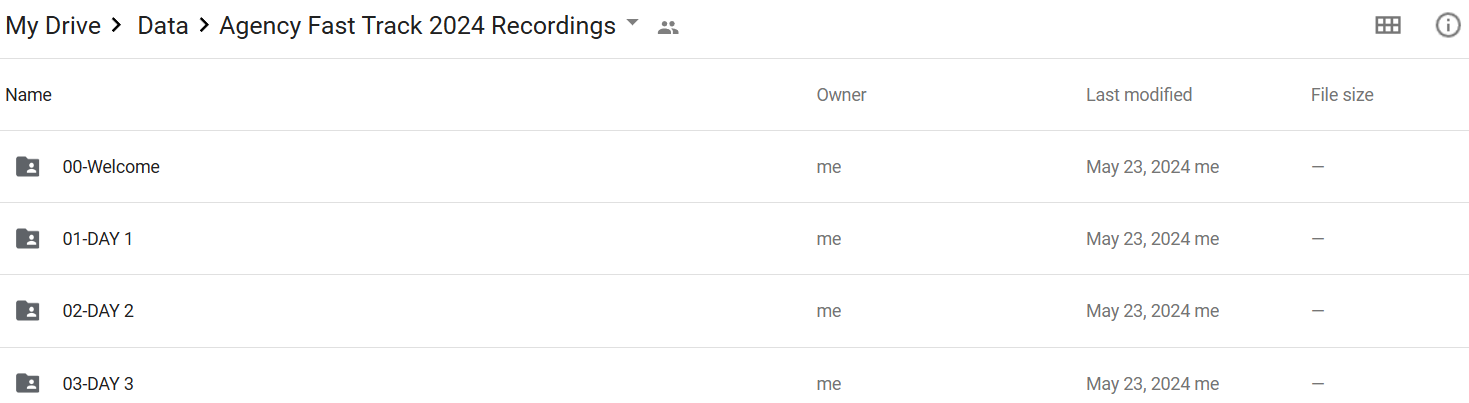Click the 02-DAY 2 shared folder icon
Screen dimensions: 1469x403
pos(28,311)
